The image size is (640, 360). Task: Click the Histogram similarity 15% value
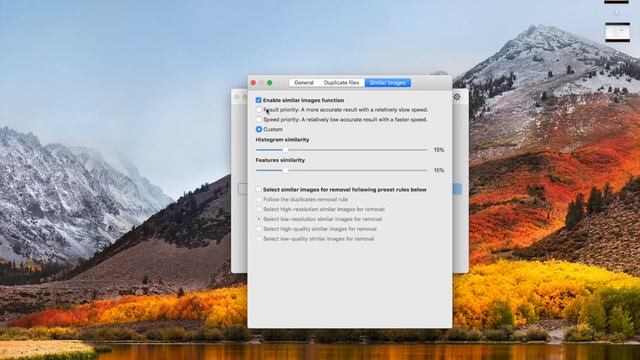[439, 150]
